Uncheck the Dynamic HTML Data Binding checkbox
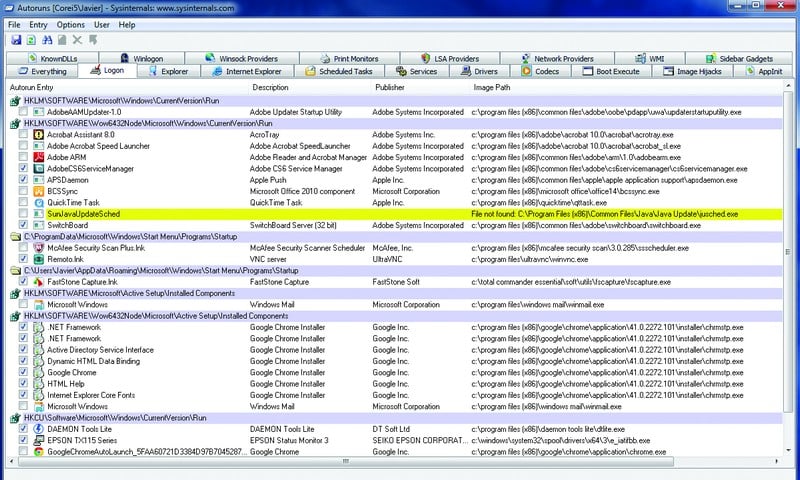800x480 pixels. click(x=23, y=361)
